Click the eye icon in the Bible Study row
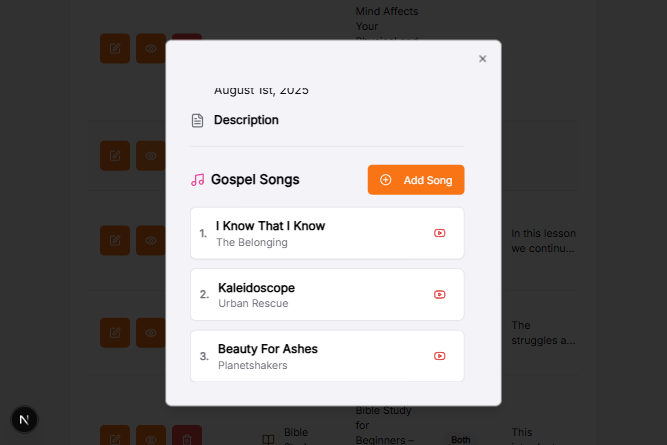Viewport: 667px width, 445px height. 151,435
